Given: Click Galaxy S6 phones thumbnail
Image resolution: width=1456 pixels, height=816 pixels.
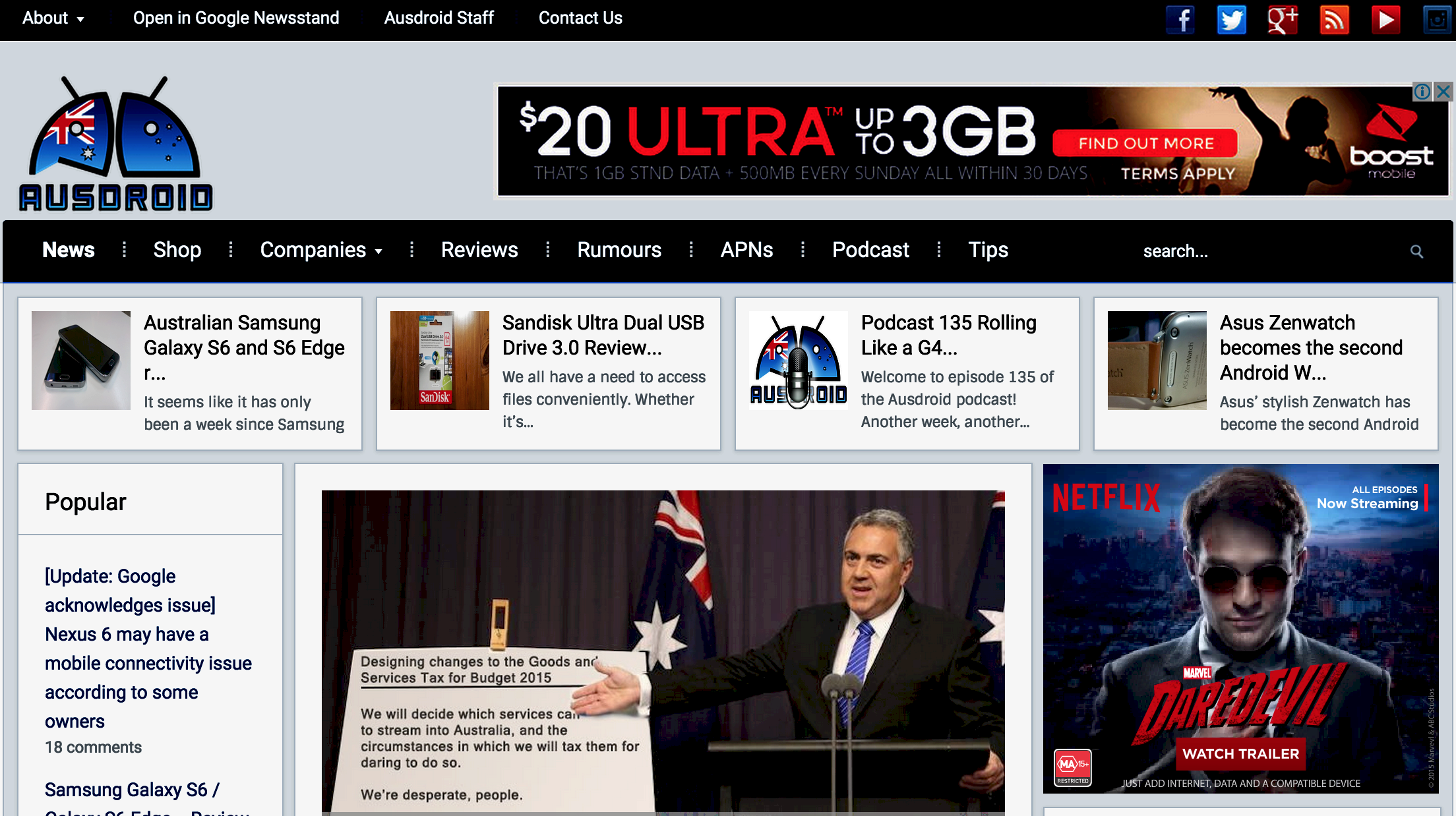Looking at the screenshot, I should 81,361.
